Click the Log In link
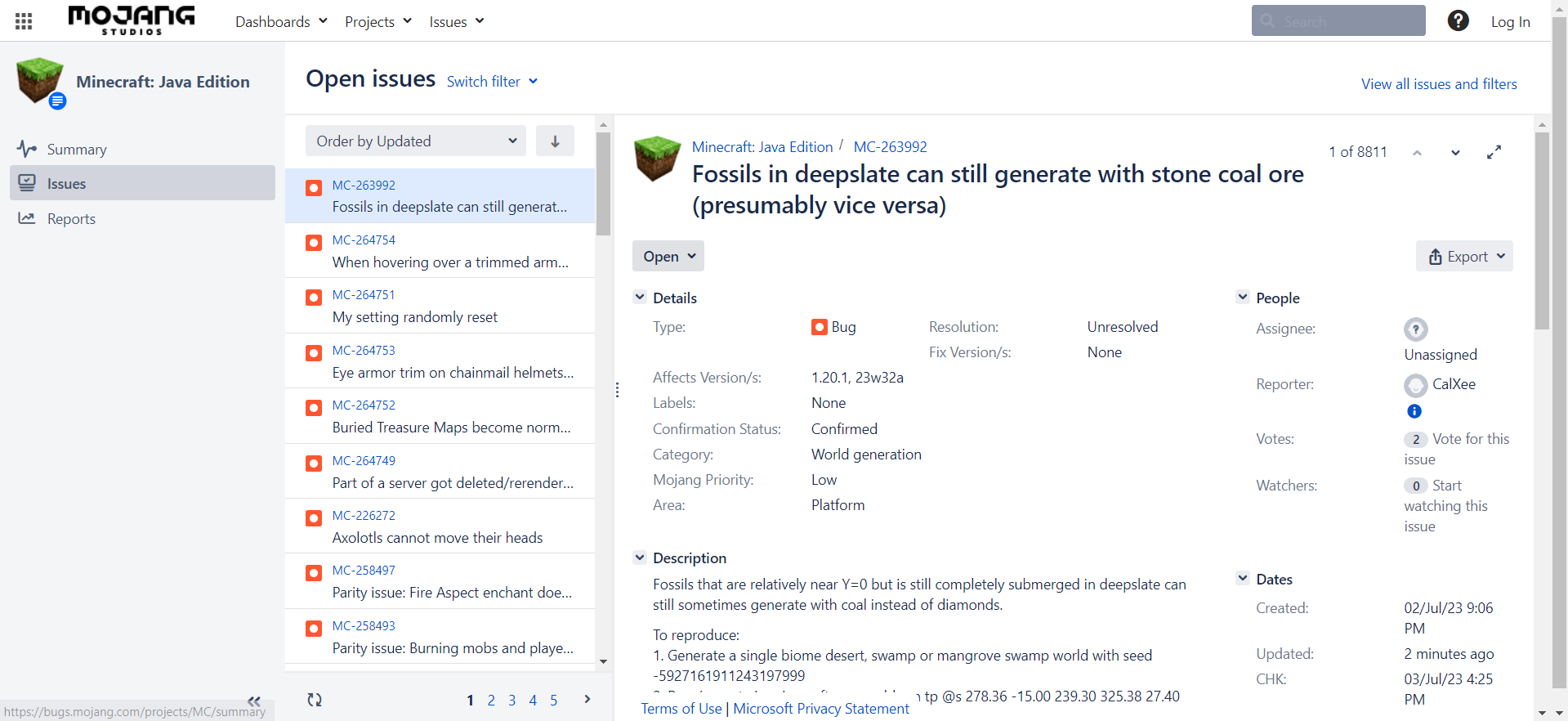 point(1510,22)
